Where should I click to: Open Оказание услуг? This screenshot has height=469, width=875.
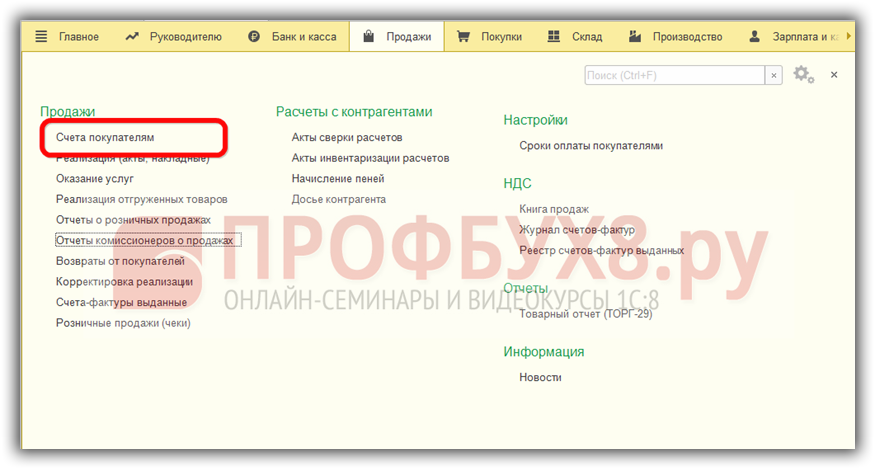tap(95, 178)
